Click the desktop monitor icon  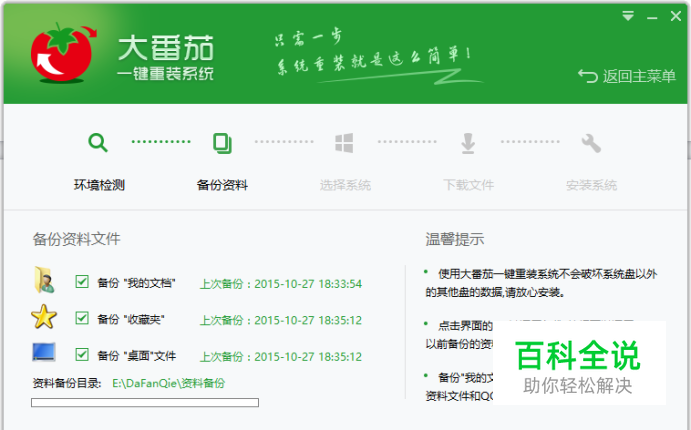[44, 352]
